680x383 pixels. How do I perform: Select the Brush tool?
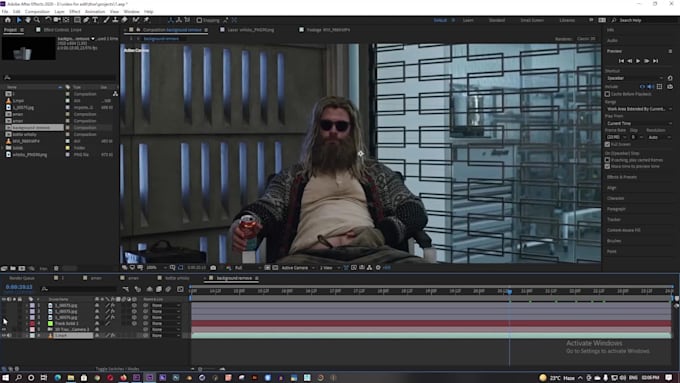(106, 20)
